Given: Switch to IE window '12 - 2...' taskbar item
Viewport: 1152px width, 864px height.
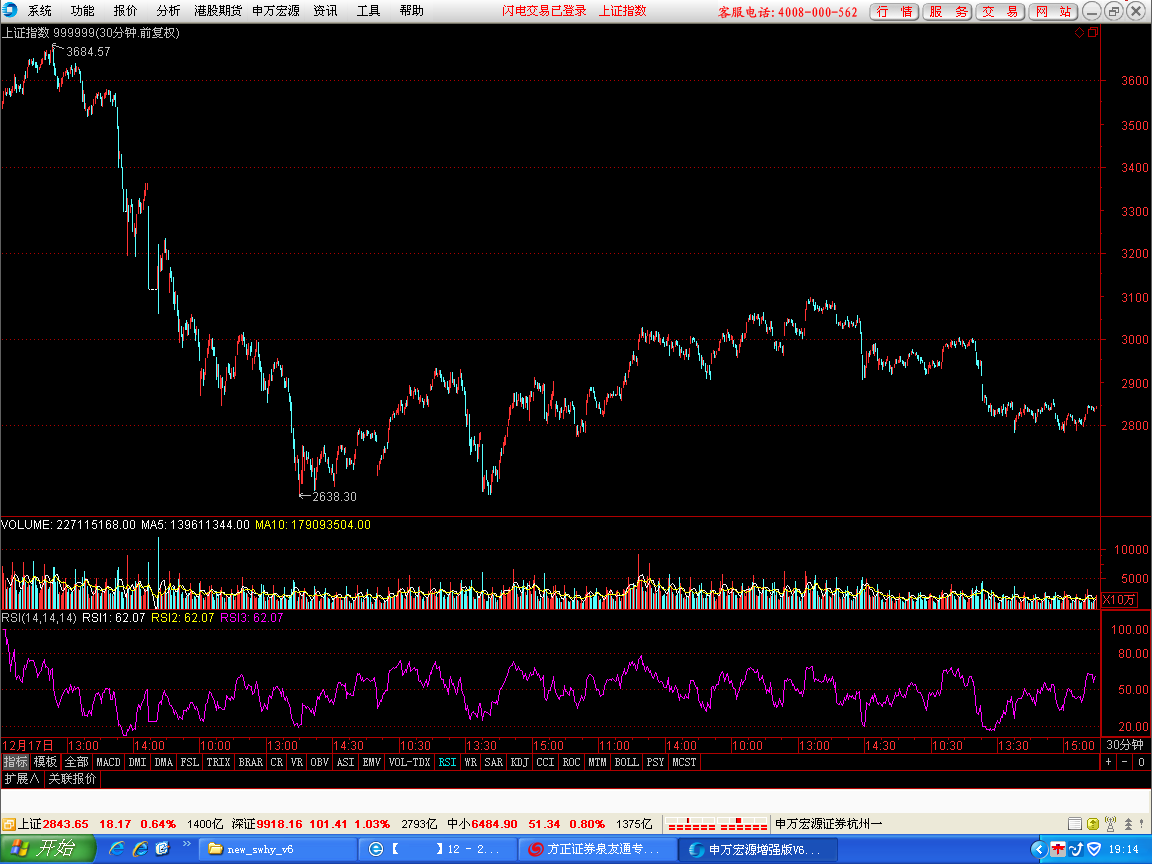Looking at the screenshot, I should coord(438,849).
